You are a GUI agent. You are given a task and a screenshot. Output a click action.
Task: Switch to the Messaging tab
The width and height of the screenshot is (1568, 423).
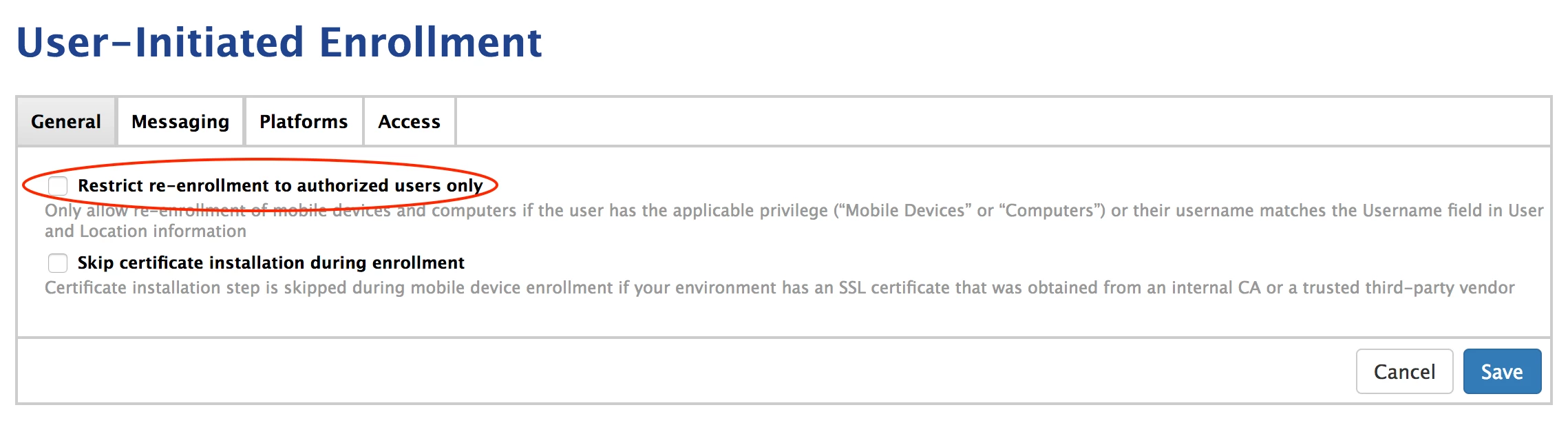coord(180,122)
